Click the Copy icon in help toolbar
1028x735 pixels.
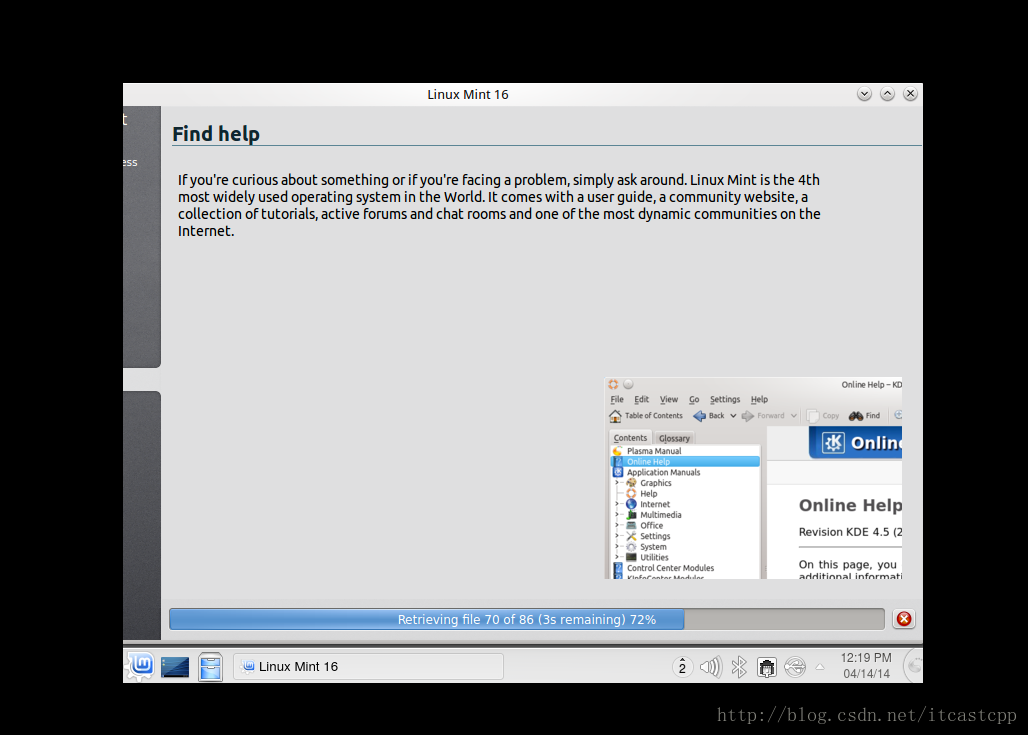click(x=813, y=416)
